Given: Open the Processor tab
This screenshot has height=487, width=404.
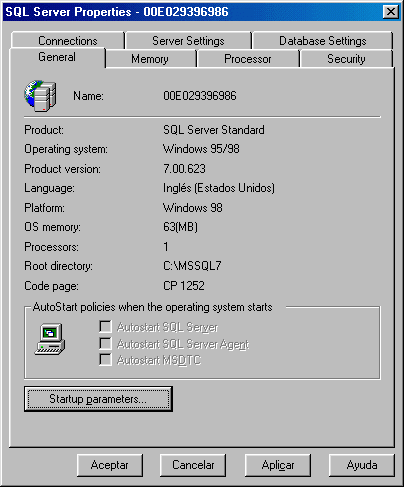Looking at the screenshot, I should [248, 59].
